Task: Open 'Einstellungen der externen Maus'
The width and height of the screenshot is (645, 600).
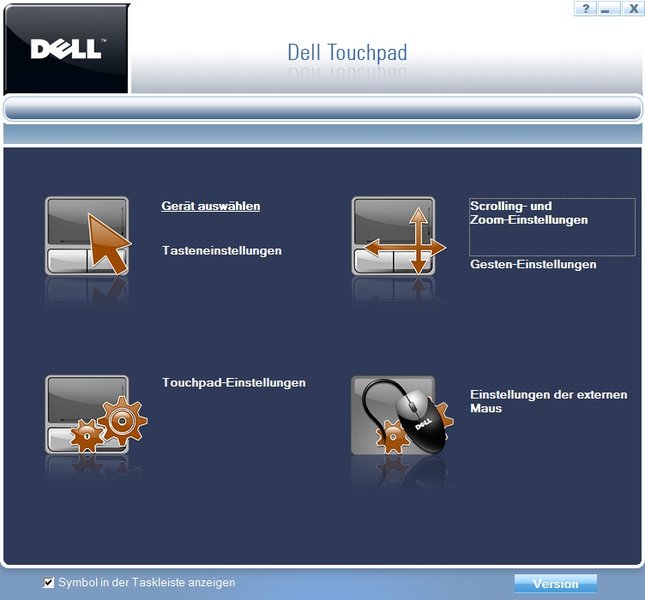Action: coord(549,401)
